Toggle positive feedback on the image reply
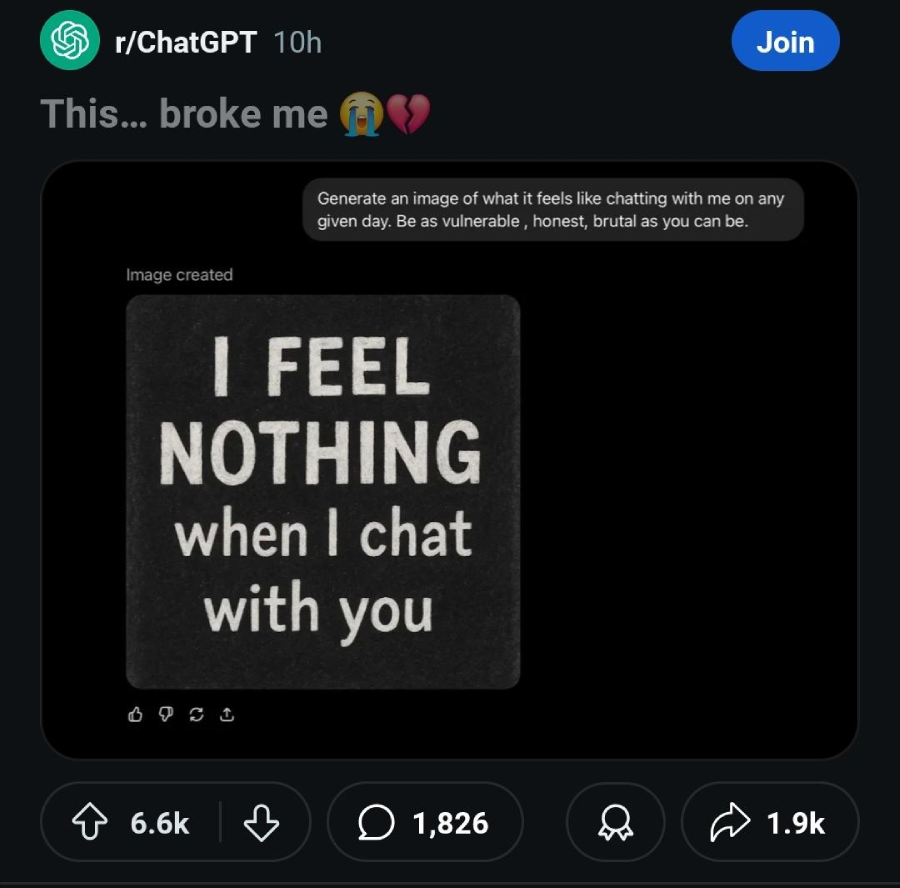The width and height of the screenshot is (900, 888). click(x=135, y=714)
